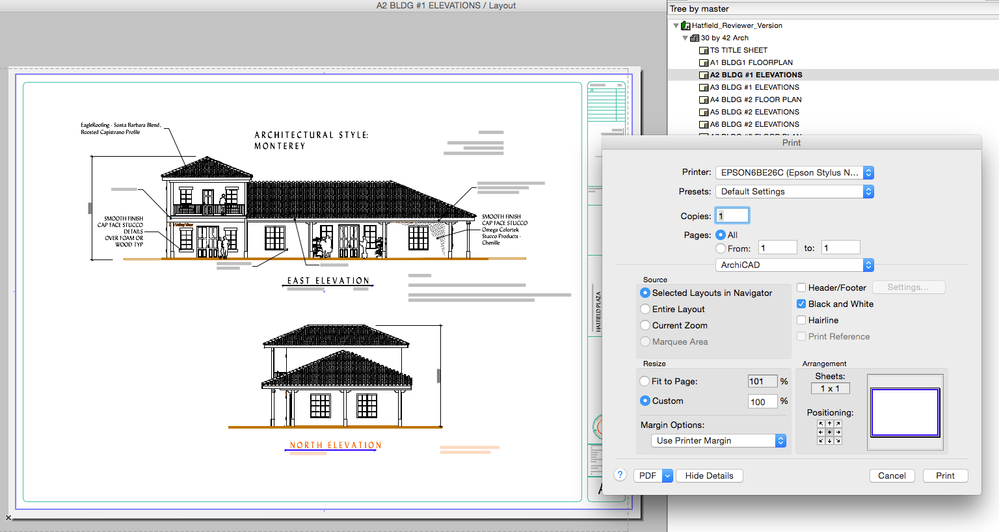This screenshot has width=999, height=532.
Task: Open the Presets dropdown showing Default Settings
Action: coord(795,191)
